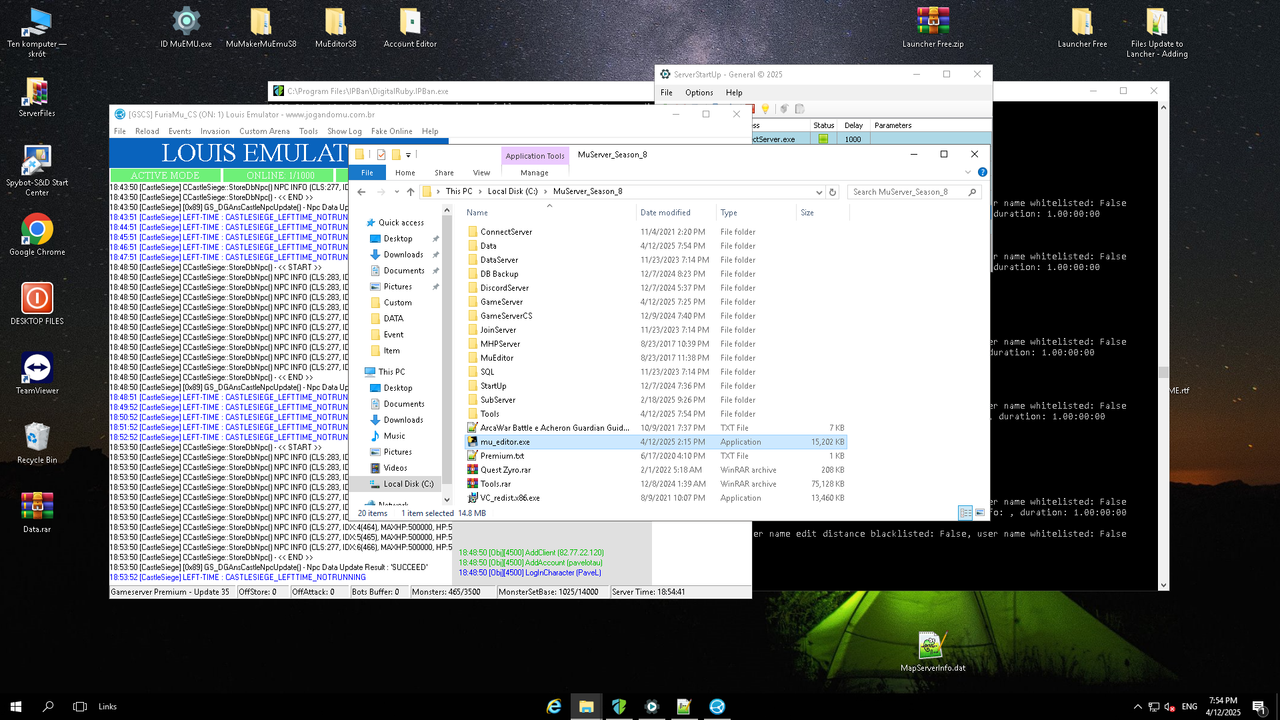Viewport: 1280px width, 720px height.
Task: Select the DiscordServer folder
Action: [x=504, y=288]
